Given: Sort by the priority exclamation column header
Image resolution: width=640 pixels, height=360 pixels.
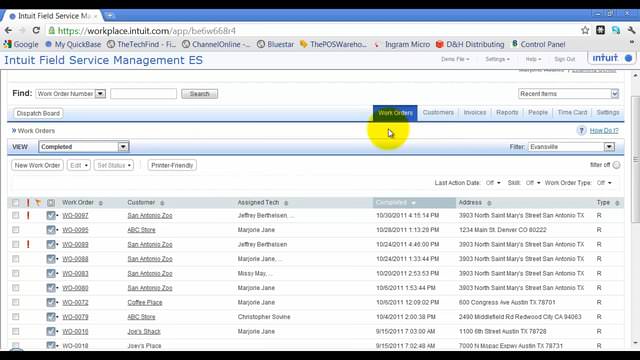Looking at the screenshot, I should pyautogui.click(x=28, y=202).
